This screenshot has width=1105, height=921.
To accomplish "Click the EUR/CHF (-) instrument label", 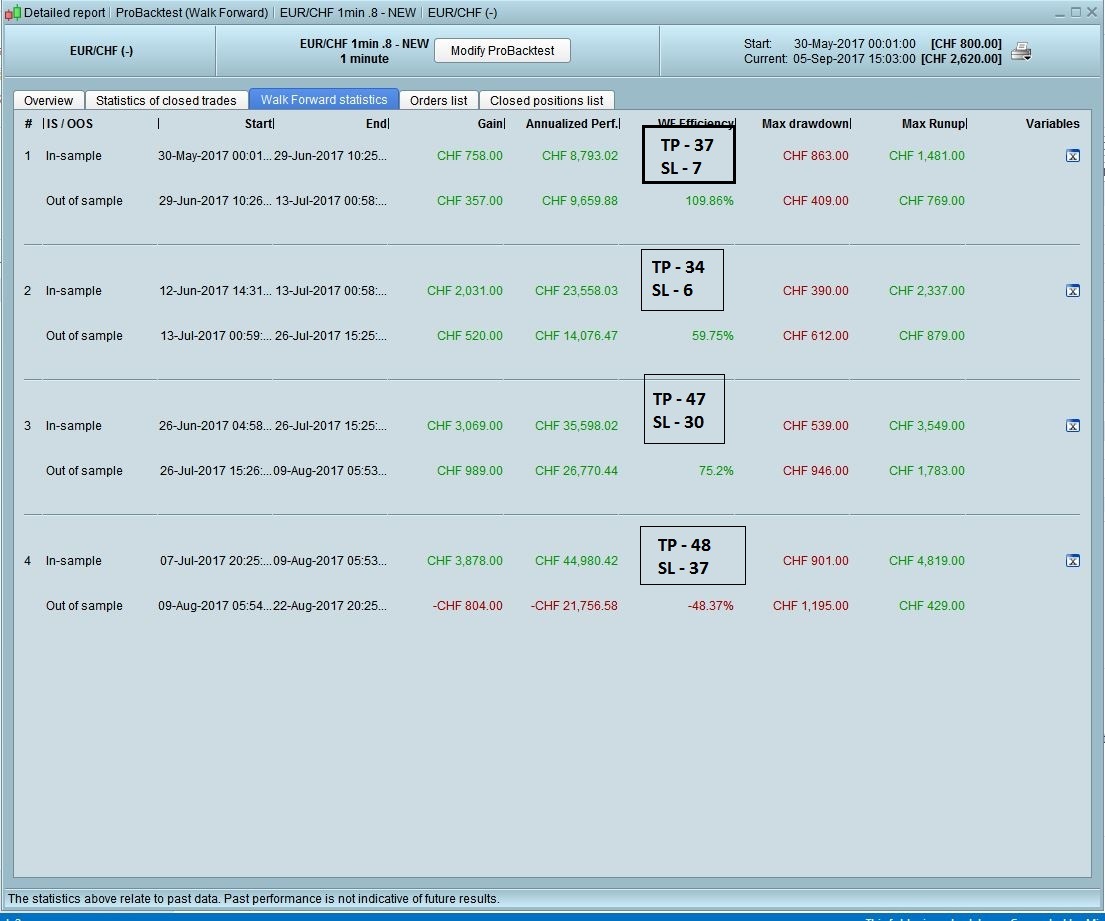I will tap(101, 51).
